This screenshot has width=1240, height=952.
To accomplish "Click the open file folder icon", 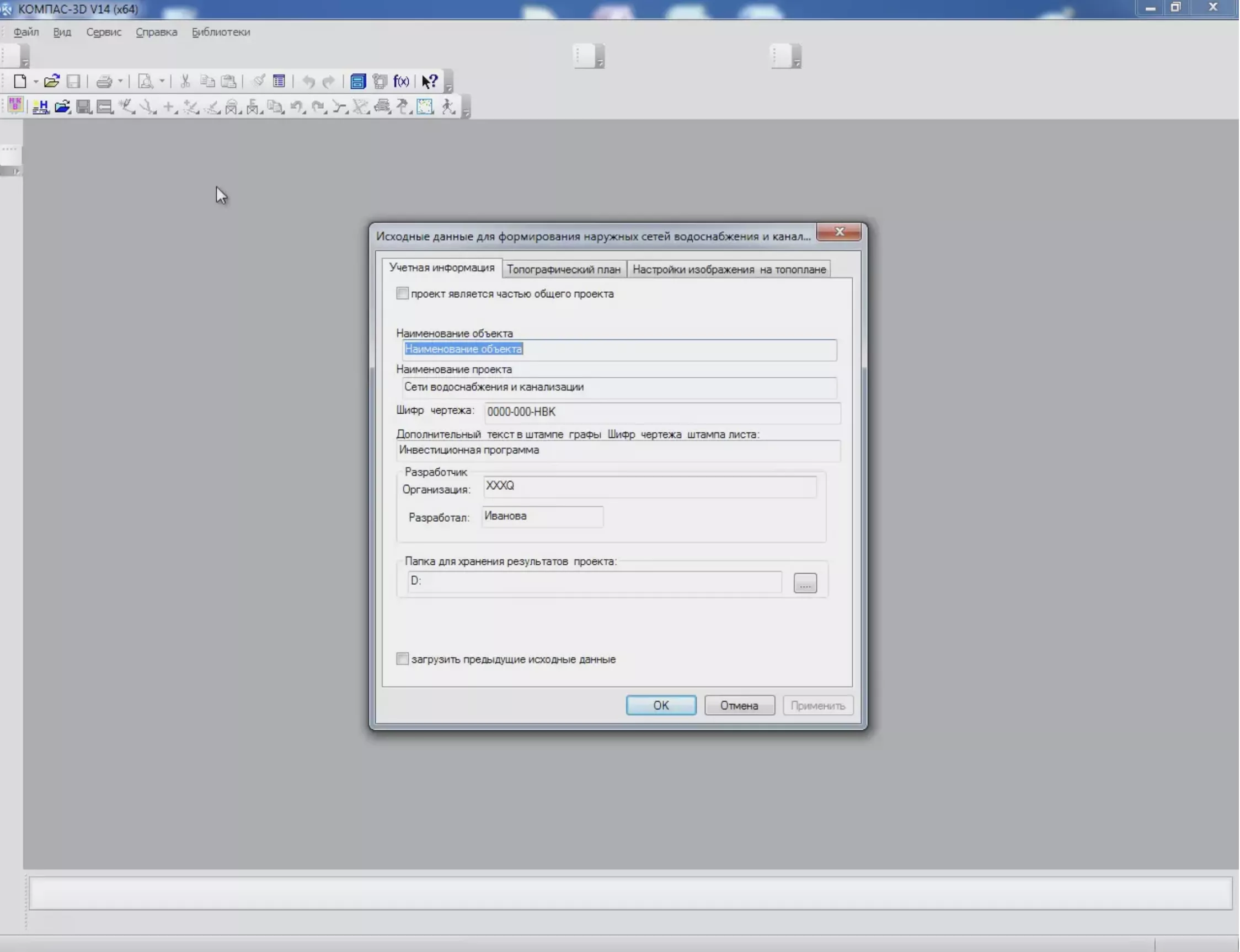I will [x=51, y=82].
